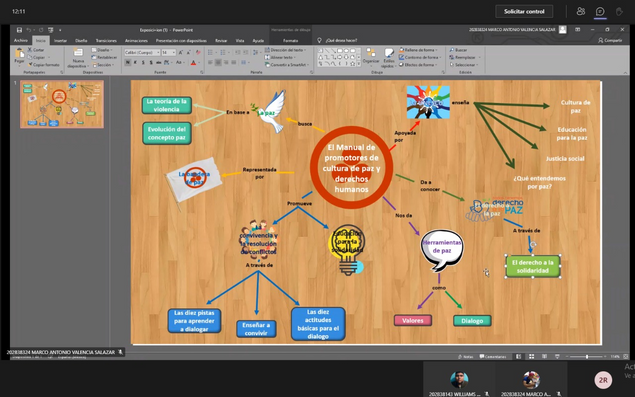The width and height of the screenshot is (635, 397).
Task: Switch to Normal view icon
Action: [518, 356]
